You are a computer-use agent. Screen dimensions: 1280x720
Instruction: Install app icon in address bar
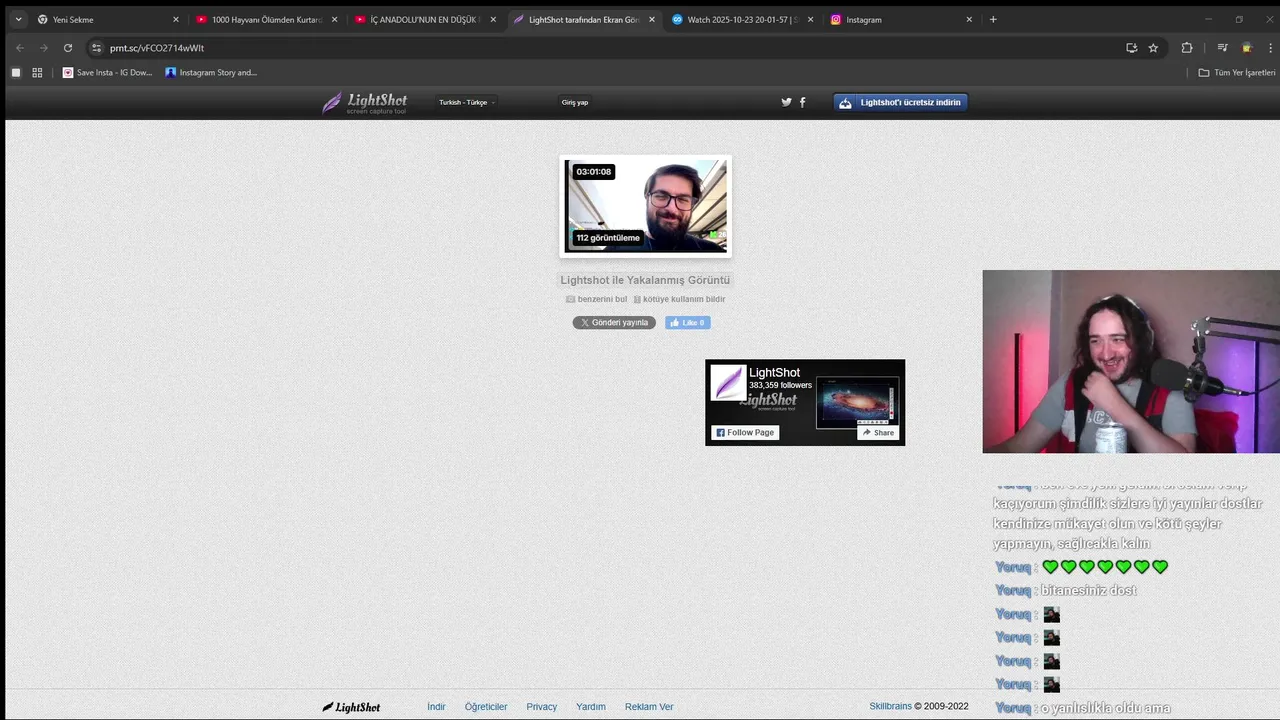pos(1131,47)
